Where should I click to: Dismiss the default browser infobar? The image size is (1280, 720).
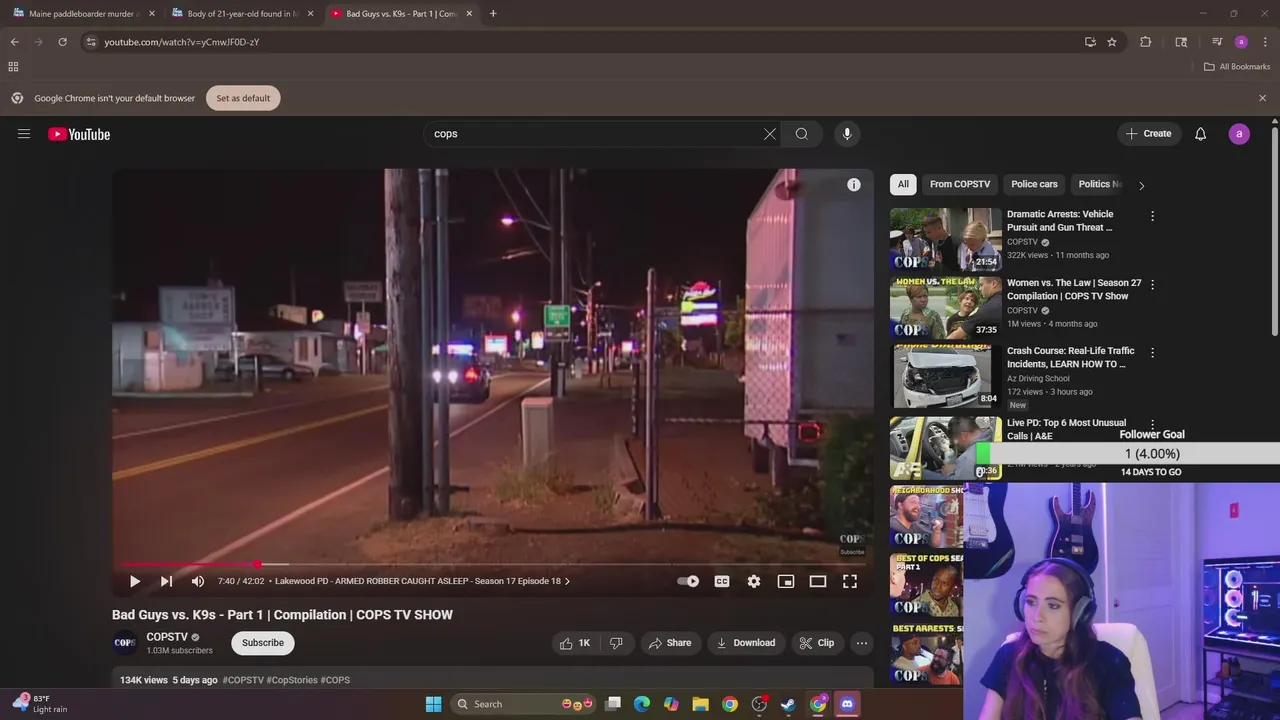1262,98
